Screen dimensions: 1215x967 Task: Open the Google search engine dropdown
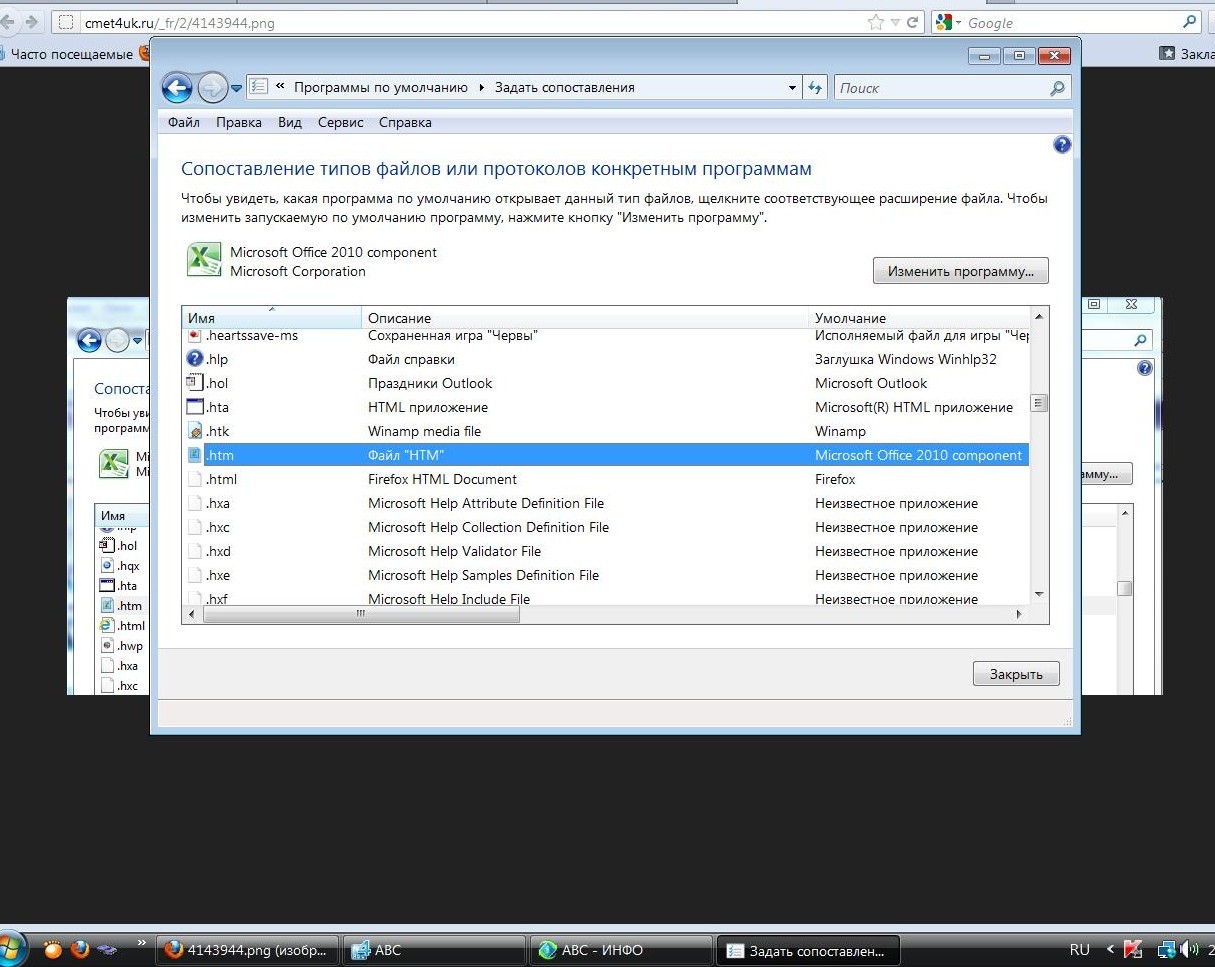pos(947,22)
